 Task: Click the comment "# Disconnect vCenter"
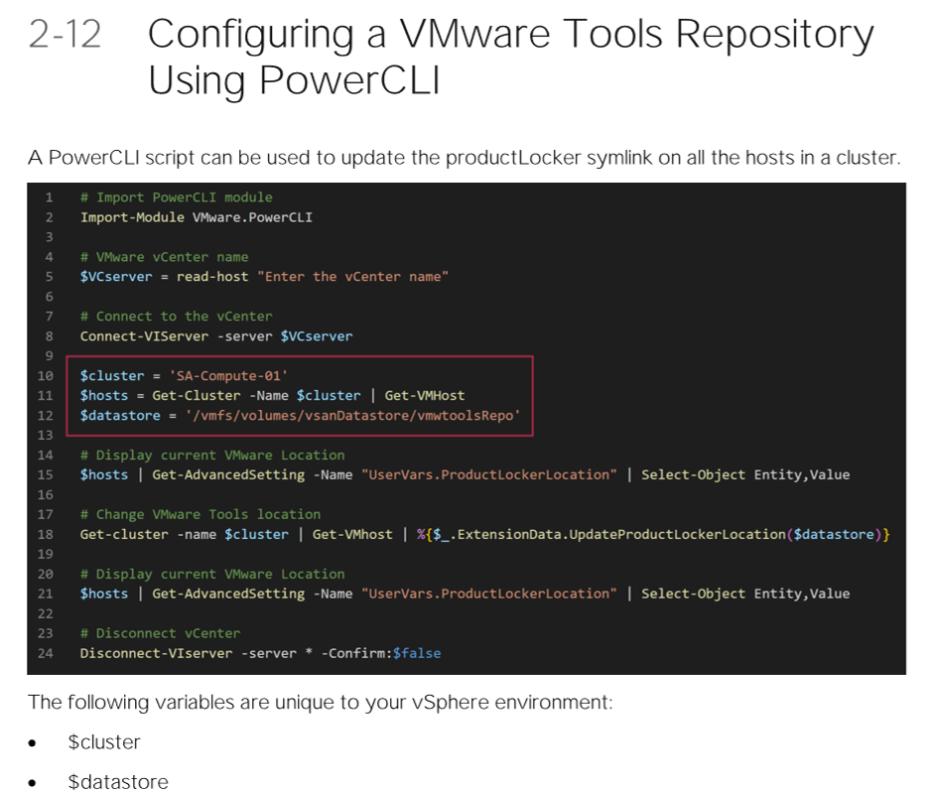[160, 633]
